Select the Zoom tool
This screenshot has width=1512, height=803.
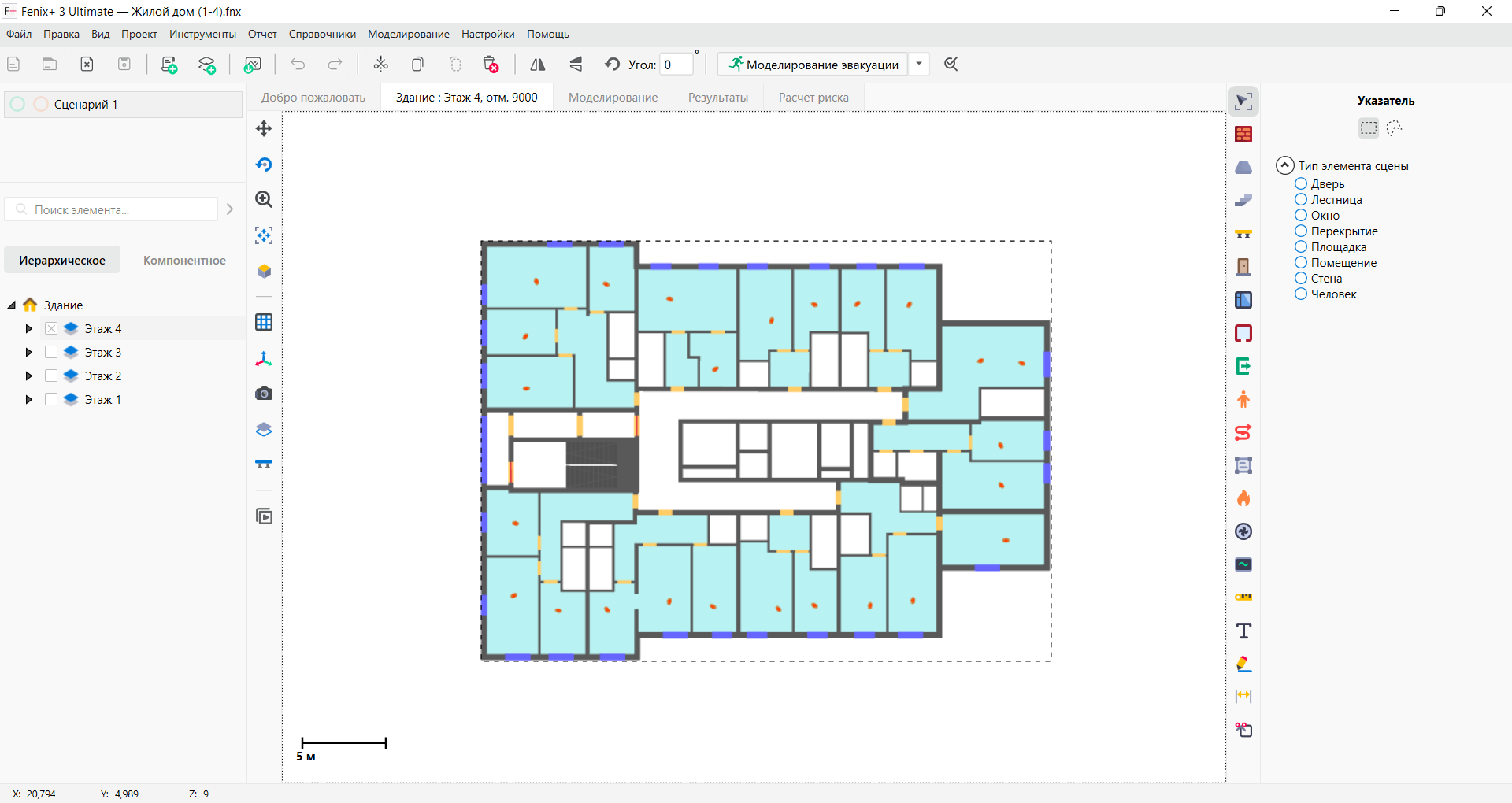pos(264,200)
